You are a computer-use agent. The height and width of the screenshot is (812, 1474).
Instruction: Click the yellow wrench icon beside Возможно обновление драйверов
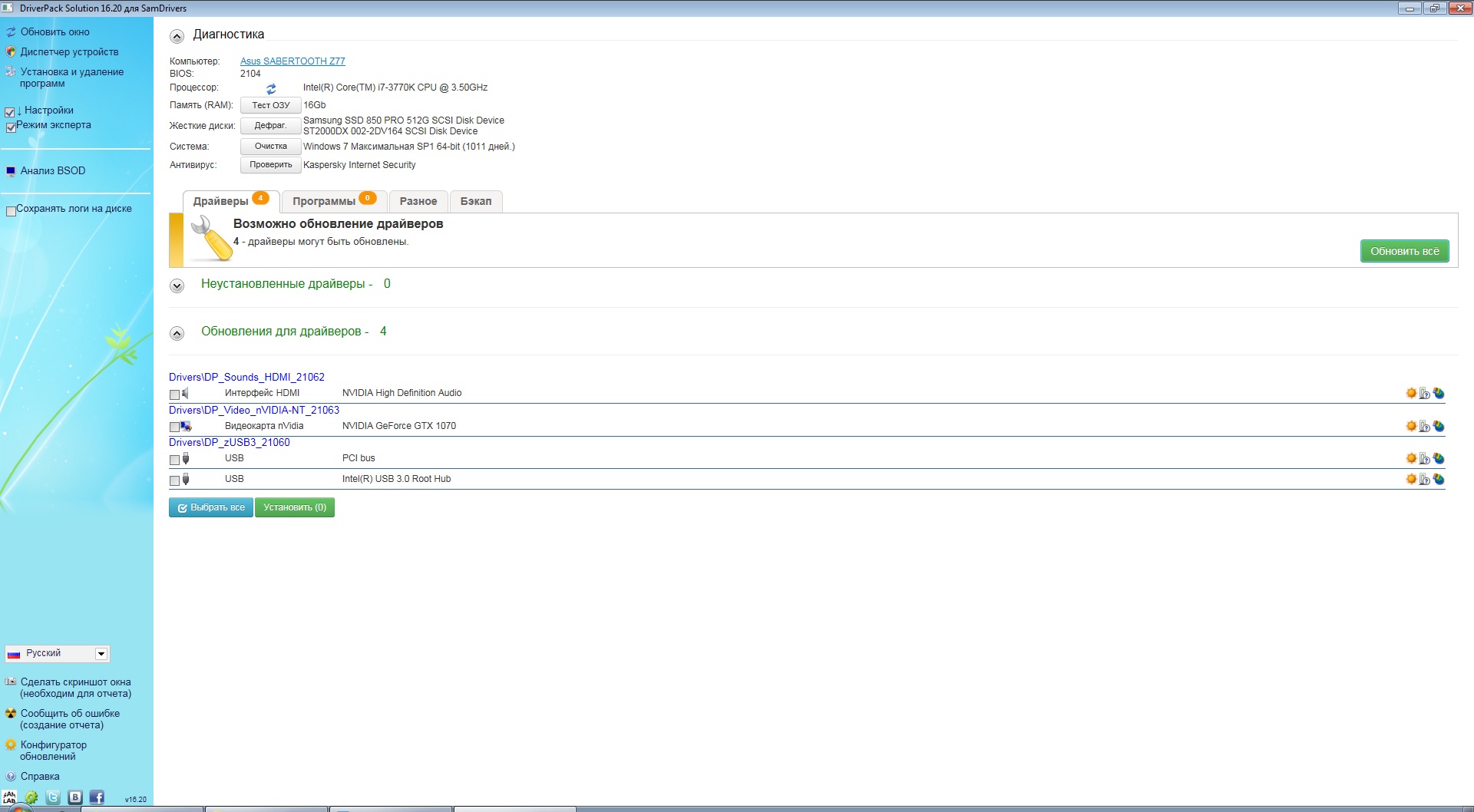[x=210, y=238]
